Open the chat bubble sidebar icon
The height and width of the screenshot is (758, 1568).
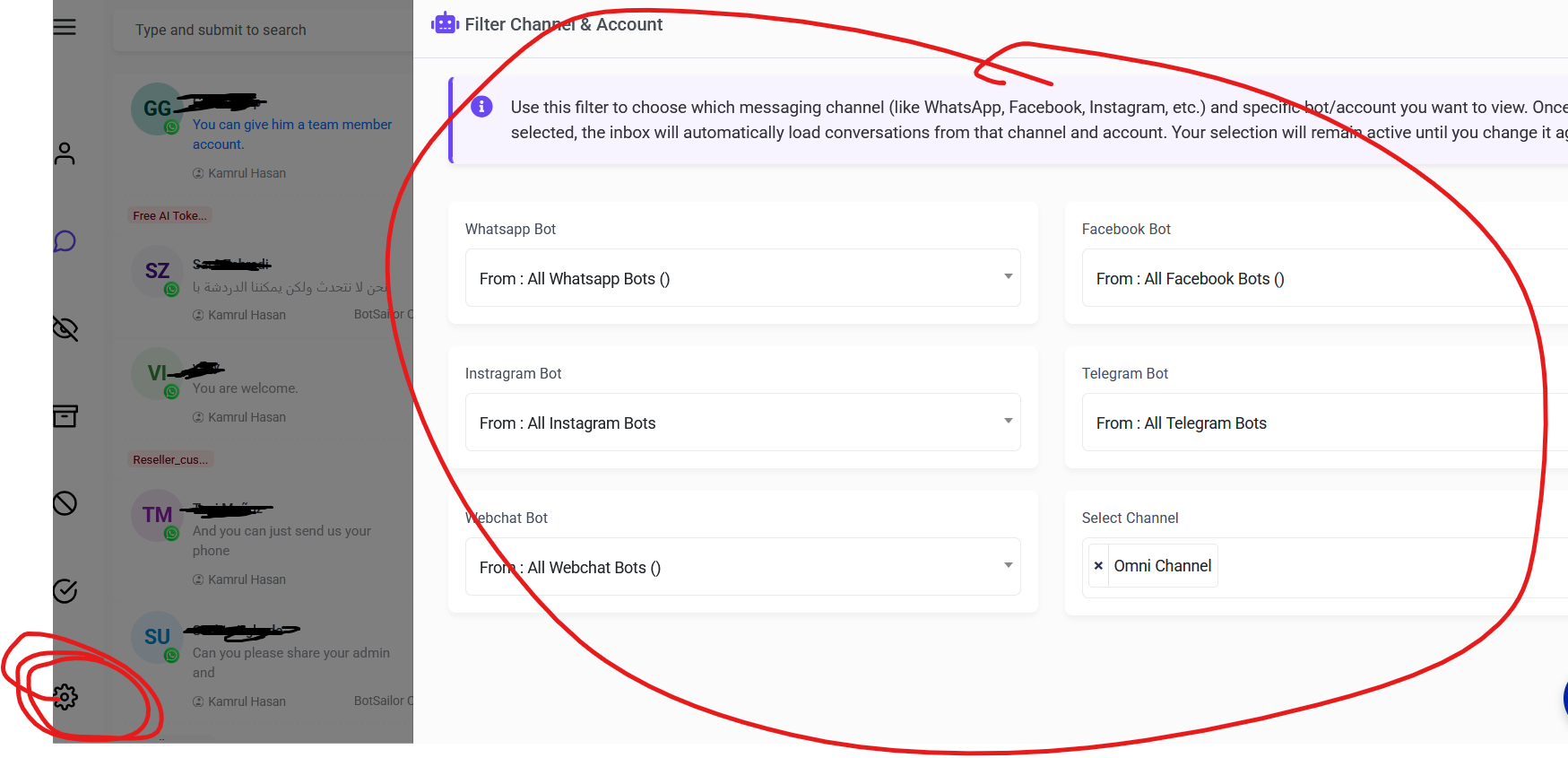point(65,241)
